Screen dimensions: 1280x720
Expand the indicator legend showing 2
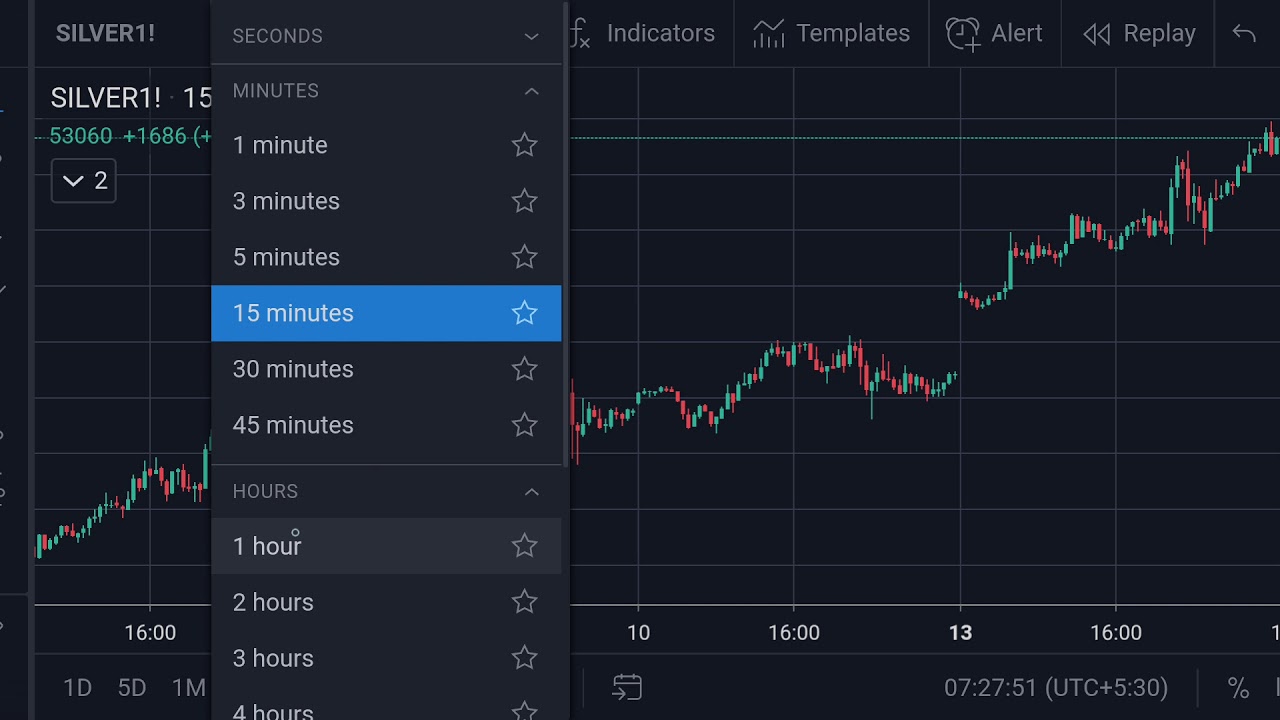(x=84, y=181)
